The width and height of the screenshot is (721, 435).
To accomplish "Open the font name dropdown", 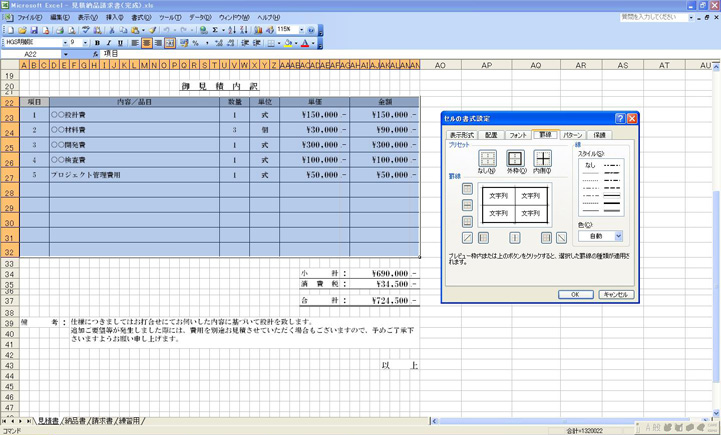I will pyautogui.click(x=65, y=43).
